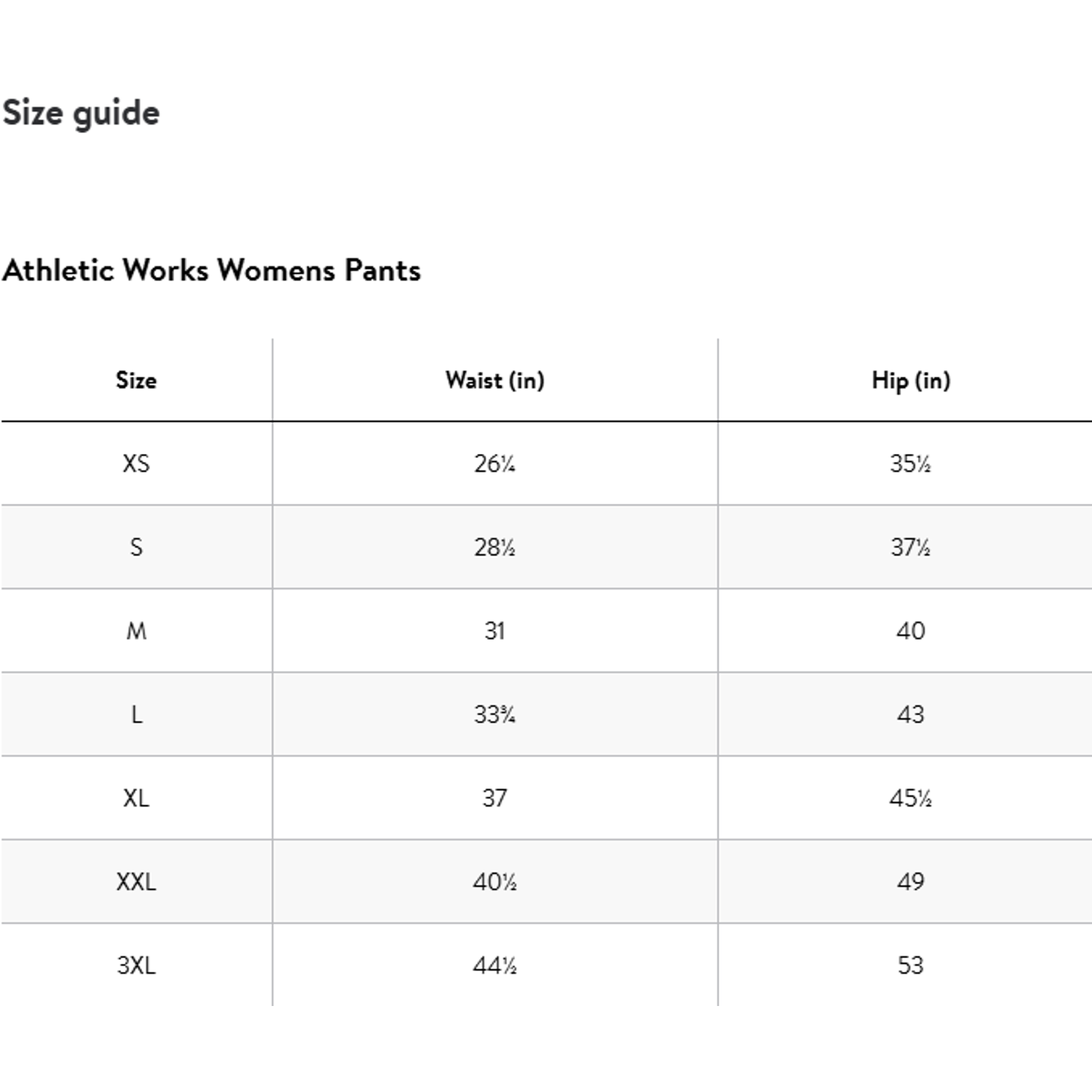Image resolution: width=1092 pixels, height=1092 pixels.
Task: Click the 45½ hip measurement
Action: tap(910, 798)
